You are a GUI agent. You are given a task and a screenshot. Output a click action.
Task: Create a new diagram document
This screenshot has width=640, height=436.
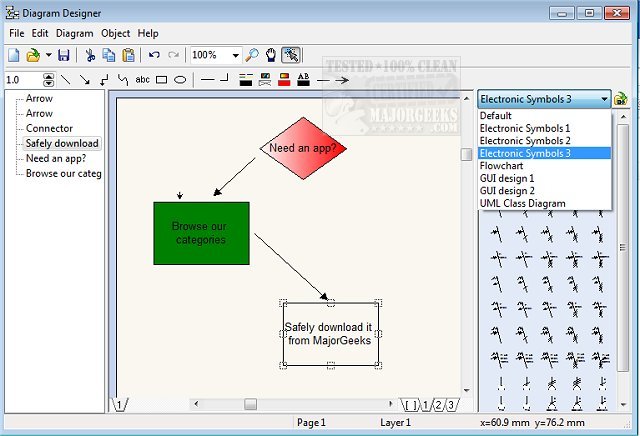point(13,55)
